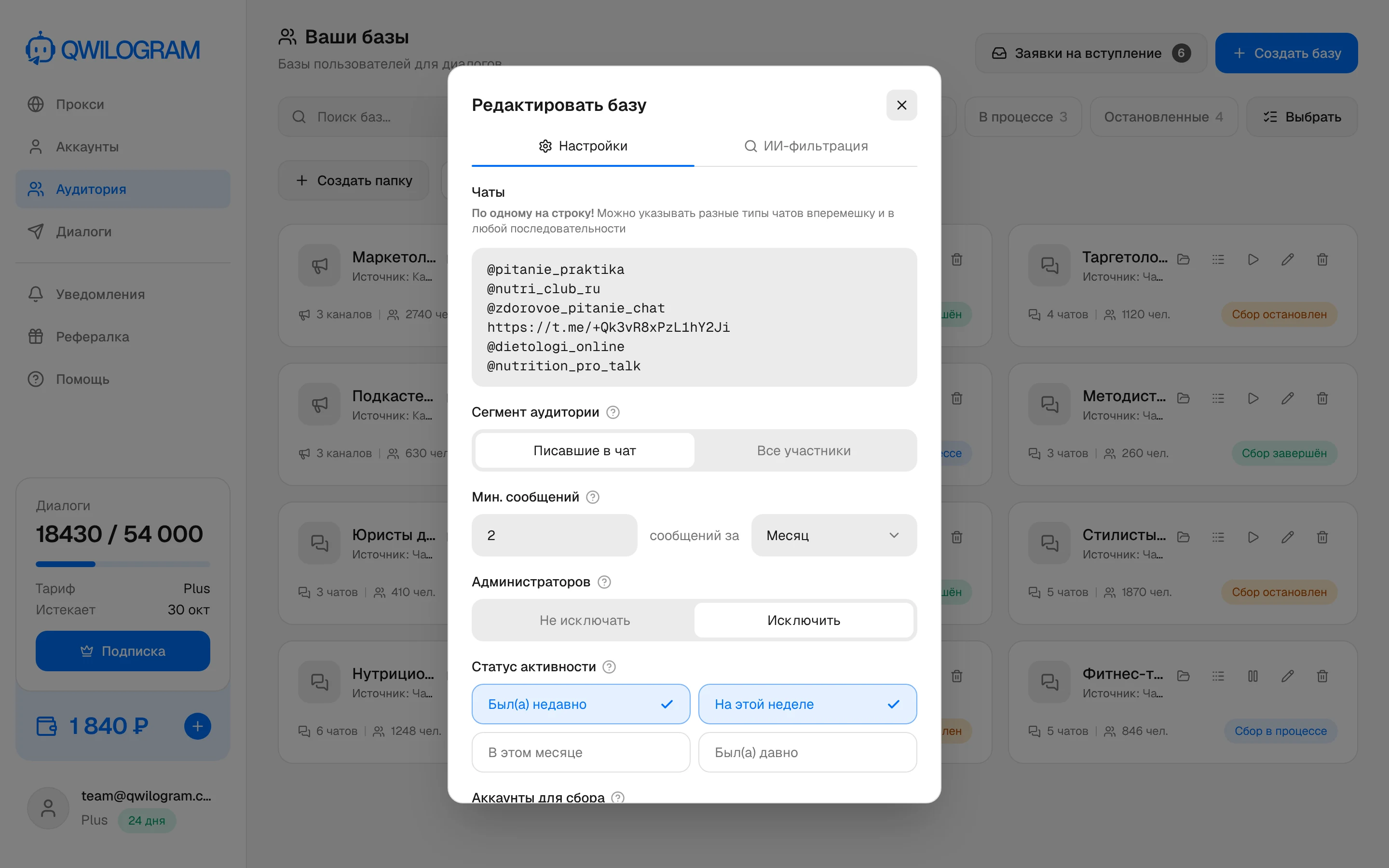Select Писавшие в чат segment
The image size is (1389, 868).
585,451
